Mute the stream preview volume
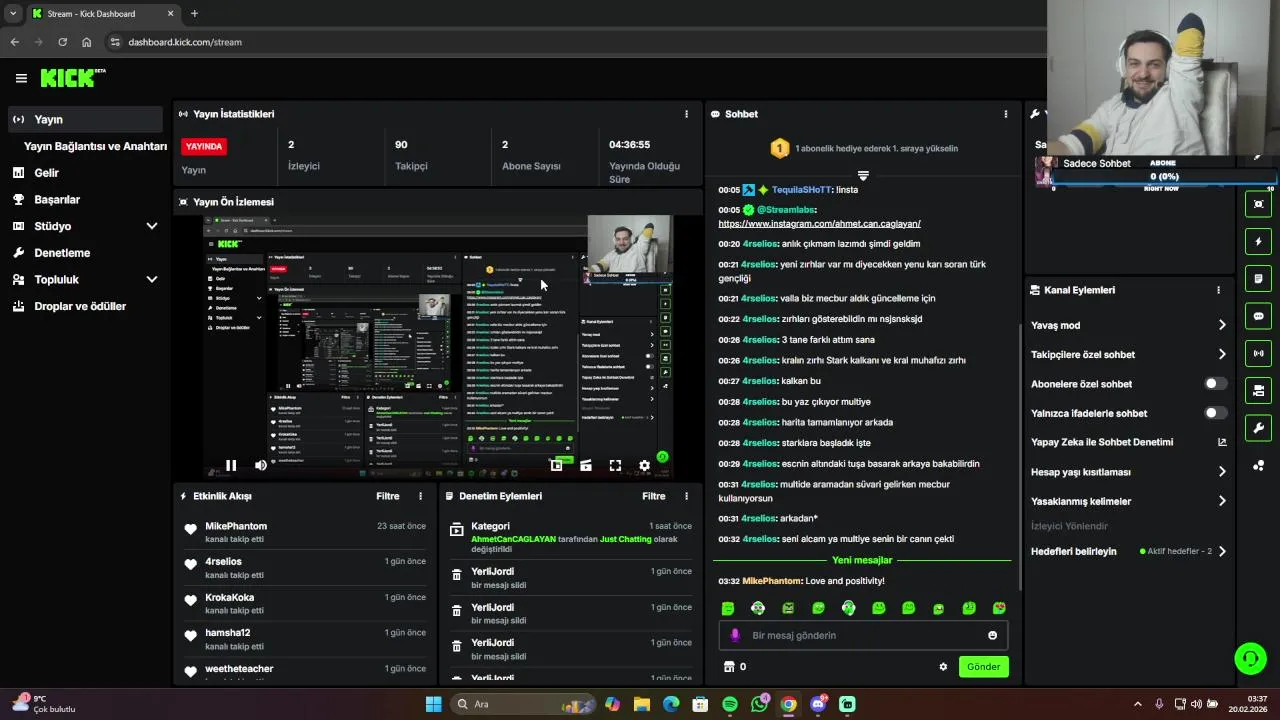 pyautogui.click(x=261, y=465)
